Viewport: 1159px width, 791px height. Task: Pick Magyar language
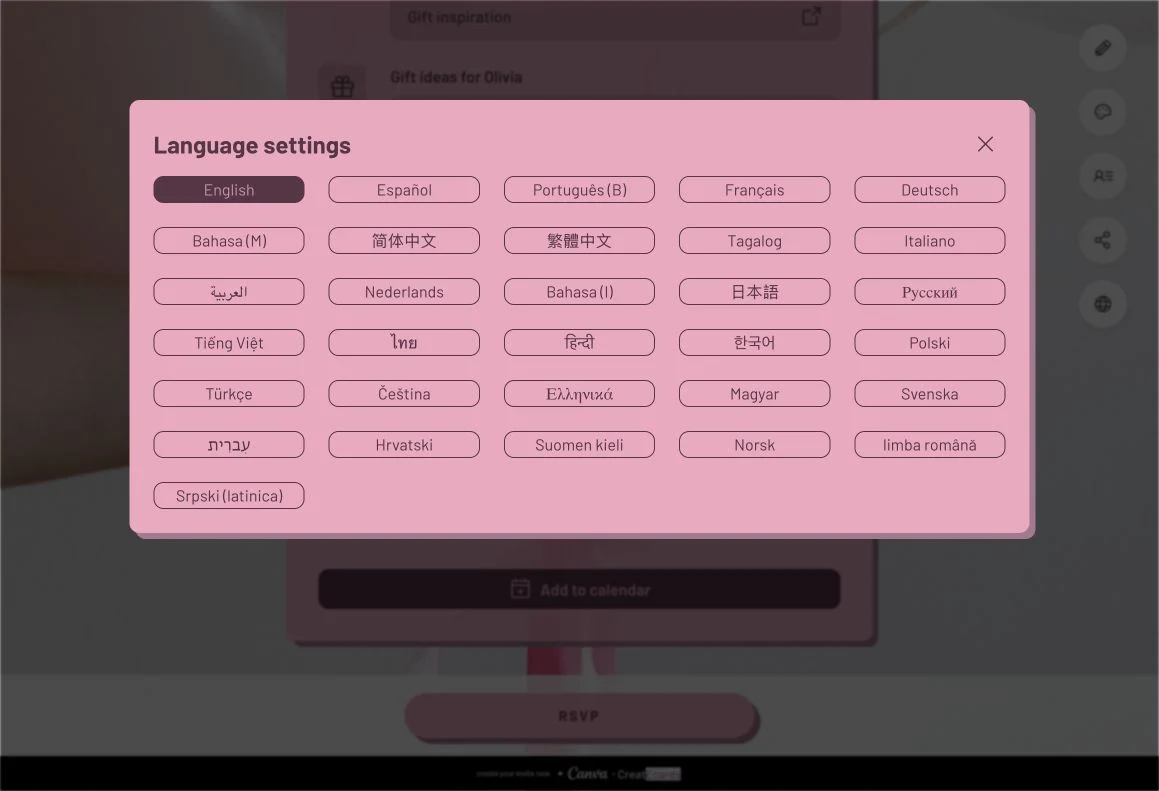point(755,394)
